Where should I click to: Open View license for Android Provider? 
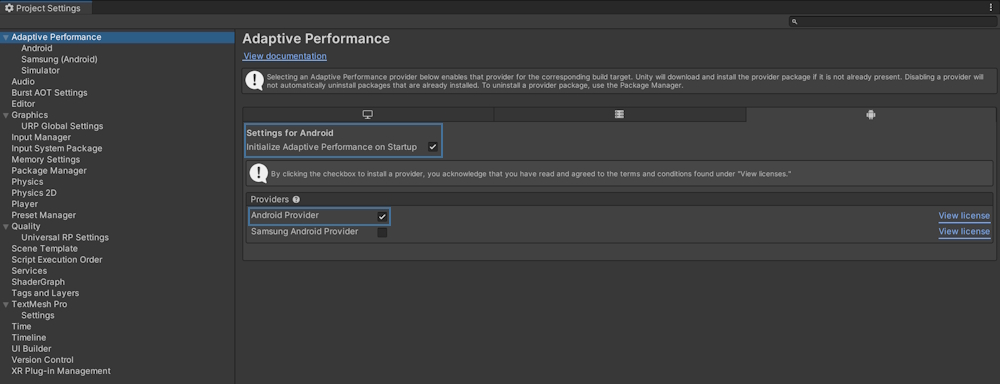(964, 216)
